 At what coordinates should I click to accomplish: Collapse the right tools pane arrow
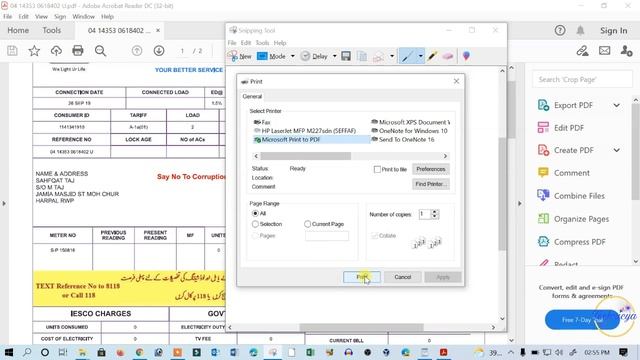(520, 203)
